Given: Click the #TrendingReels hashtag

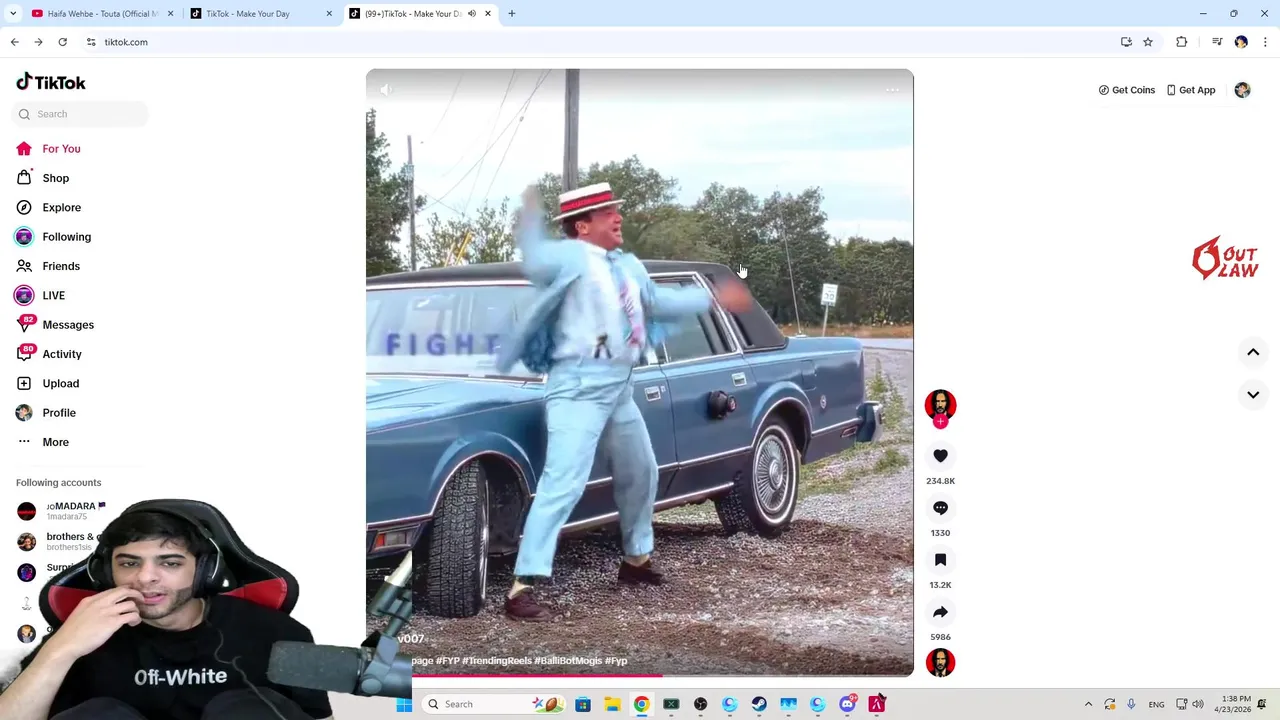Looking at the screenshot, I should (x=497, y=661).
